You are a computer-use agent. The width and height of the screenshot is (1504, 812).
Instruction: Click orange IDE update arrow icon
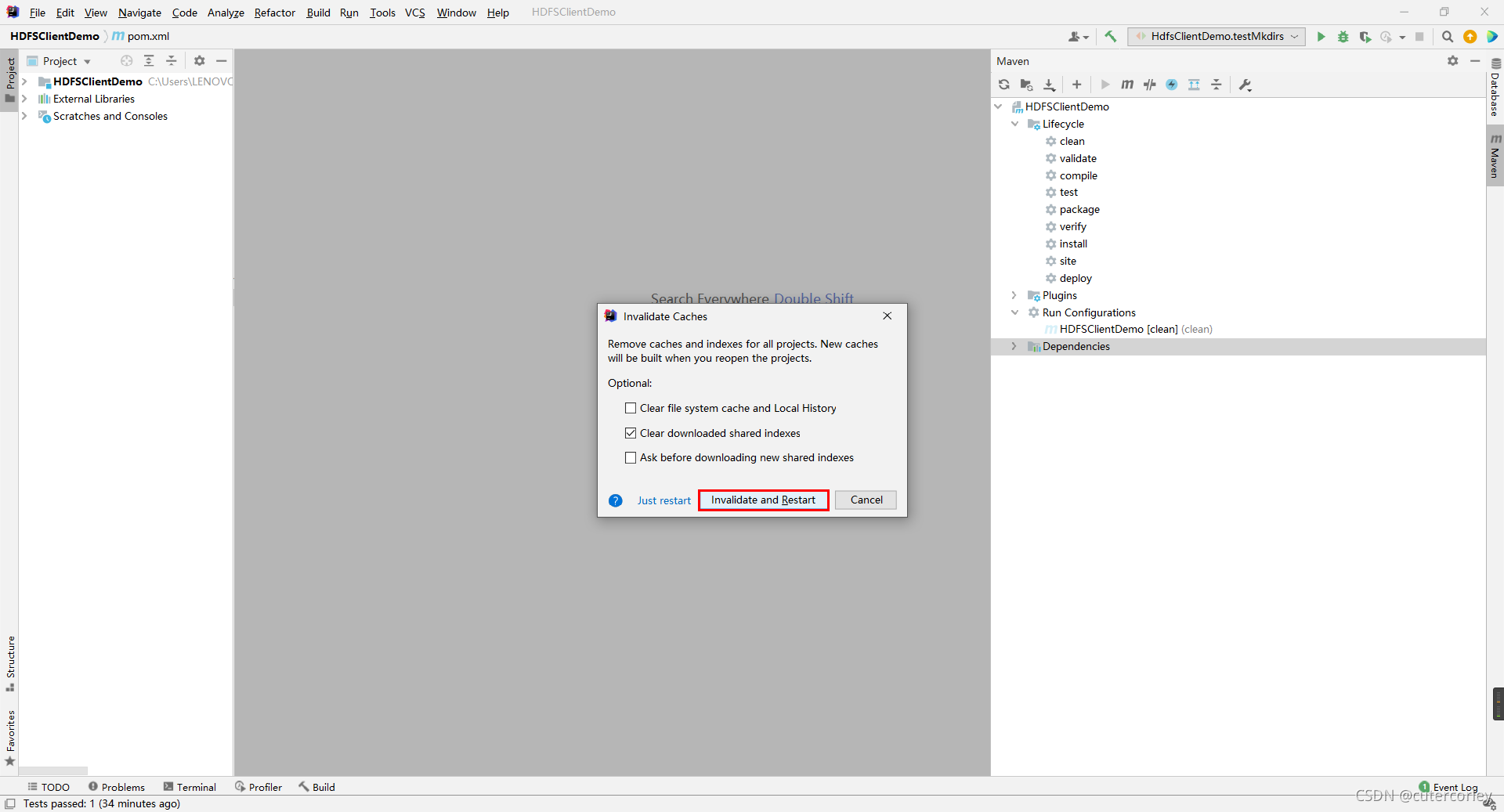point(1470,36)
